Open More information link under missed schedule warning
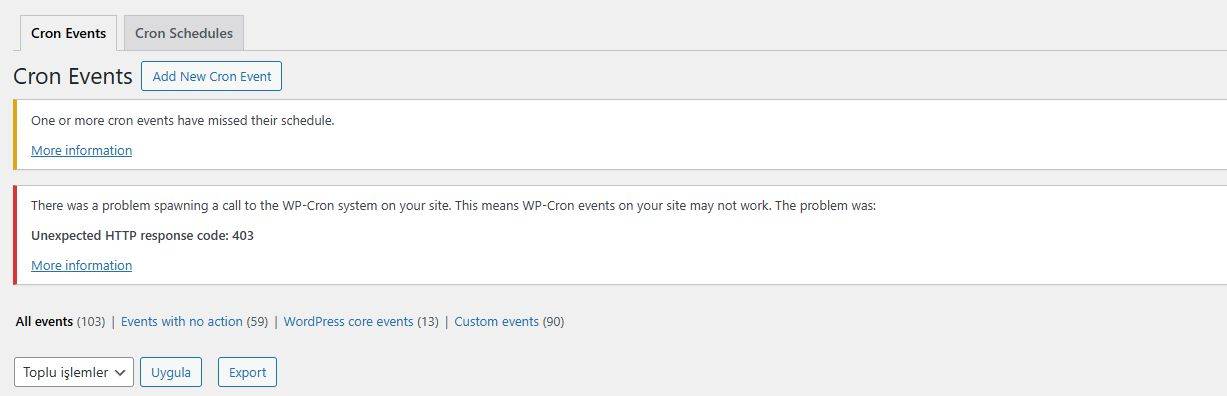Image resolution: width=1227 pixels, height=396 pixels. pos(81,150)
